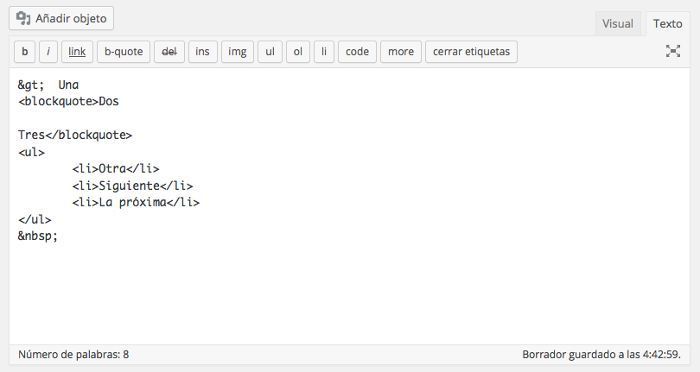The image size is (700, 372).
Task: Click the ins tag button
Action: (203, 51)
